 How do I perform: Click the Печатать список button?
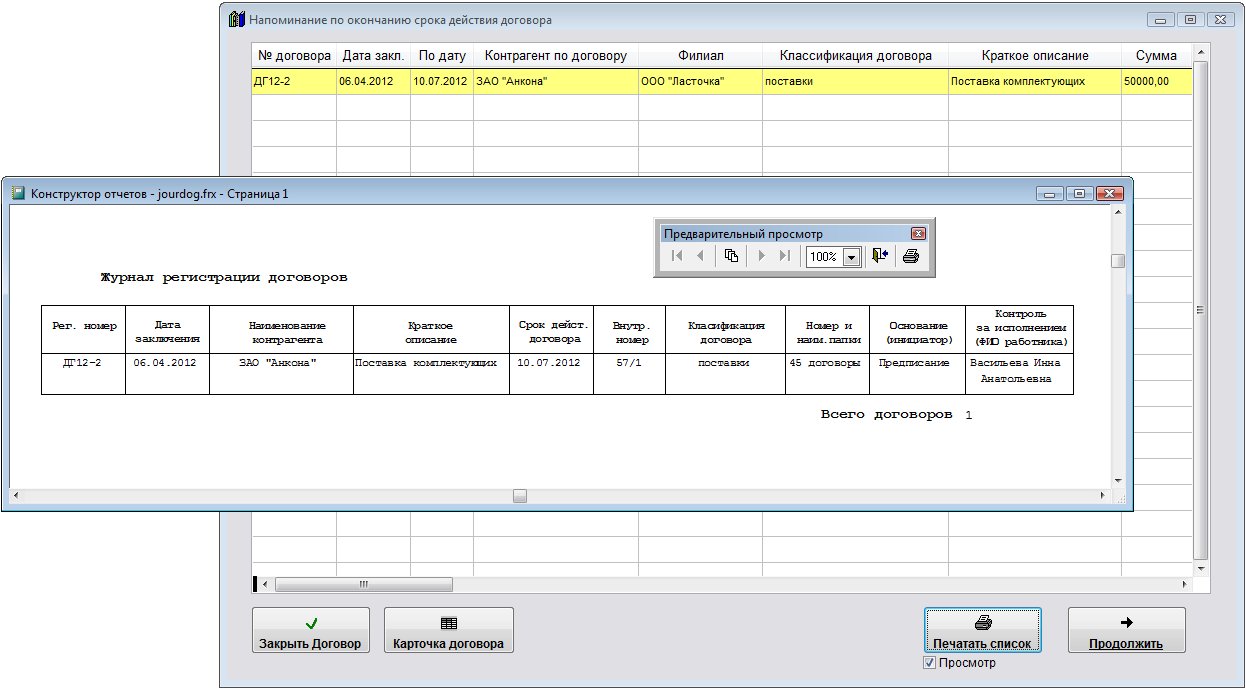click(x=982, y=631)
